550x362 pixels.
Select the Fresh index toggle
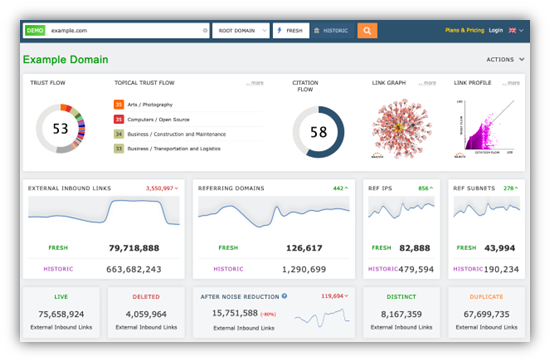[291, 31]
